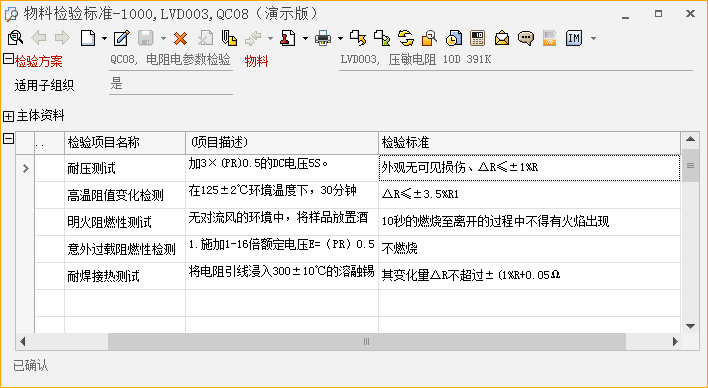Open dropdown arrow next to stamp icon
The height and width of the screenshot is (388, 708).
click(x=305, y=38)
